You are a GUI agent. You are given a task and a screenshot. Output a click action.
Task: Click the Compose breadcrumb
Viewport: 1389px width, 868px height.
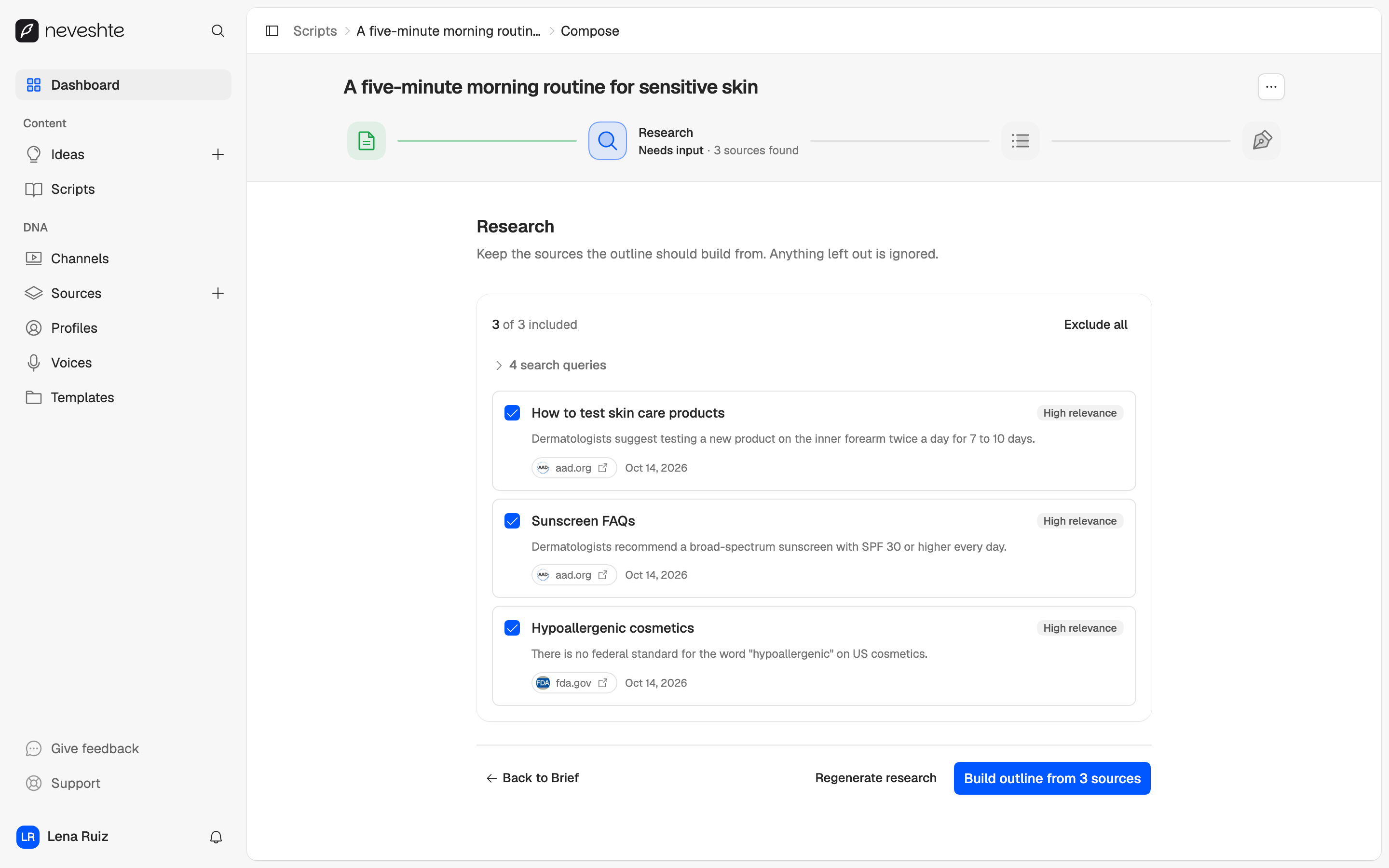click(589, 31)
